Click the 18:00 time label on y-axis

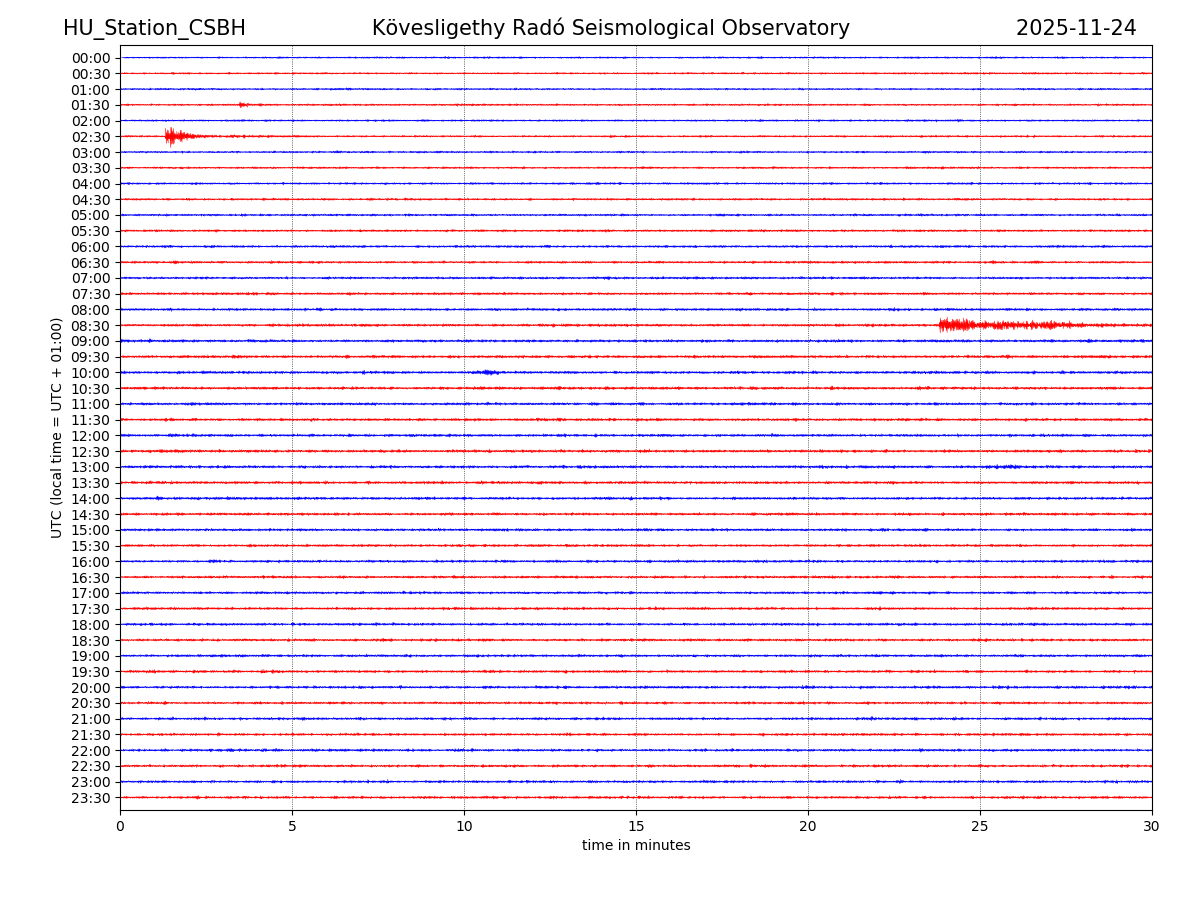point(91,625)
